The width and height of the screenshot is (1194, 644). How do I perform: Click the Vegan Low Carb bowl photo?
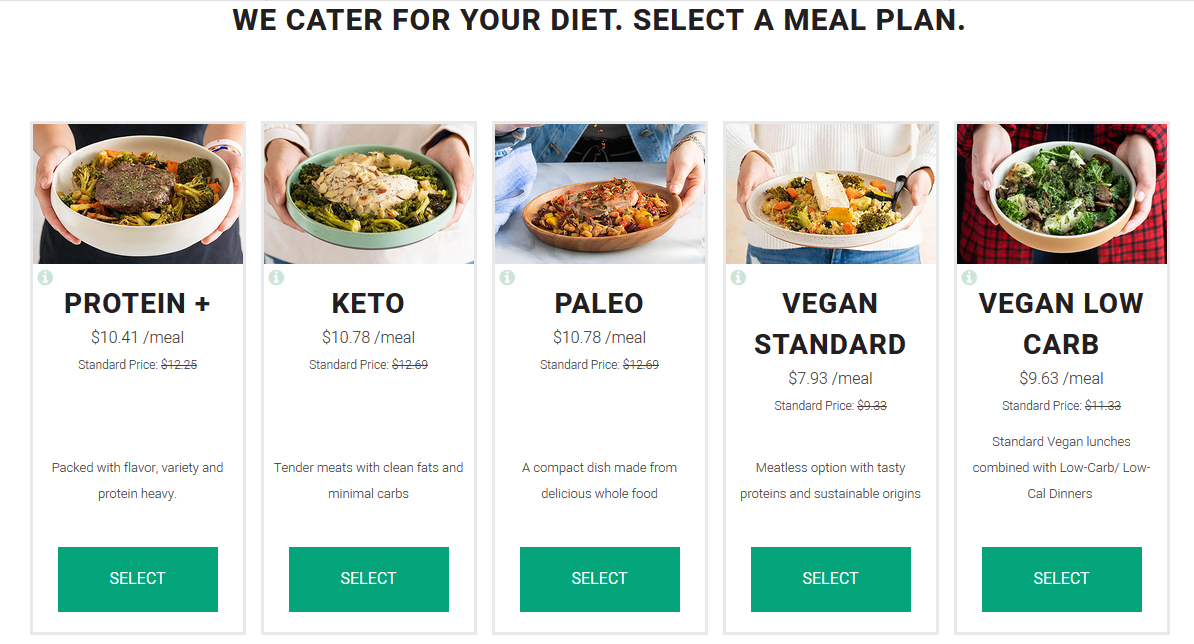[x=1061, y=192]
